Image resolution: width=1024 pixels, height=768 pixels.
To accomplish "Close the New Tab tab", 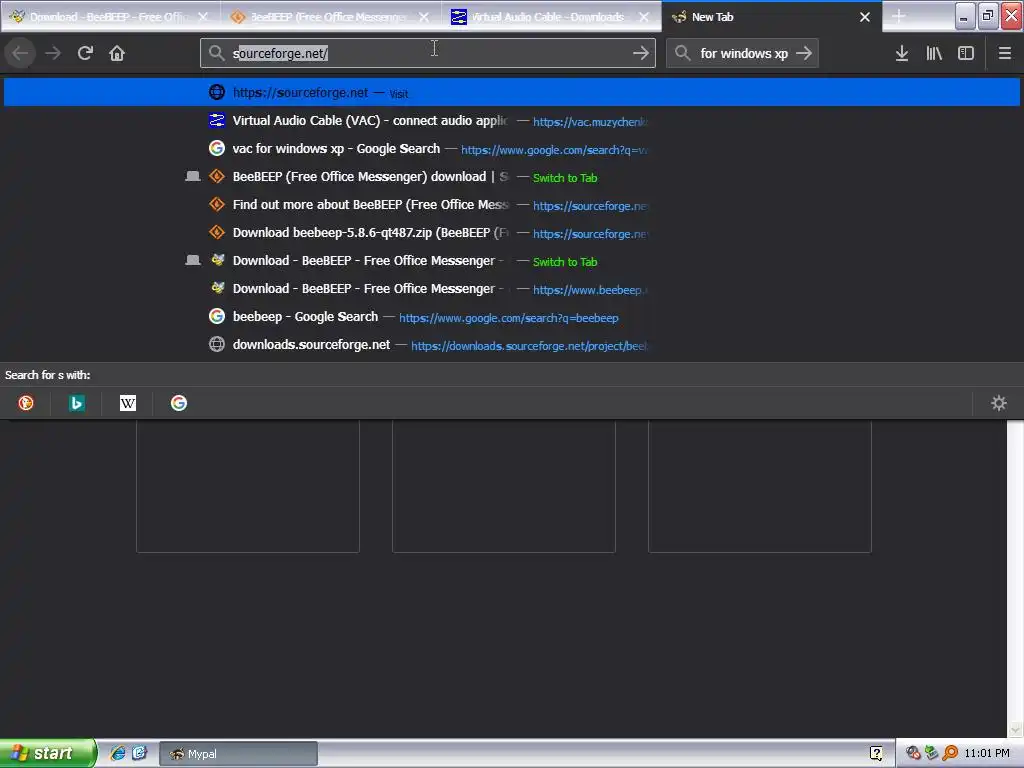I will (865, 17).
